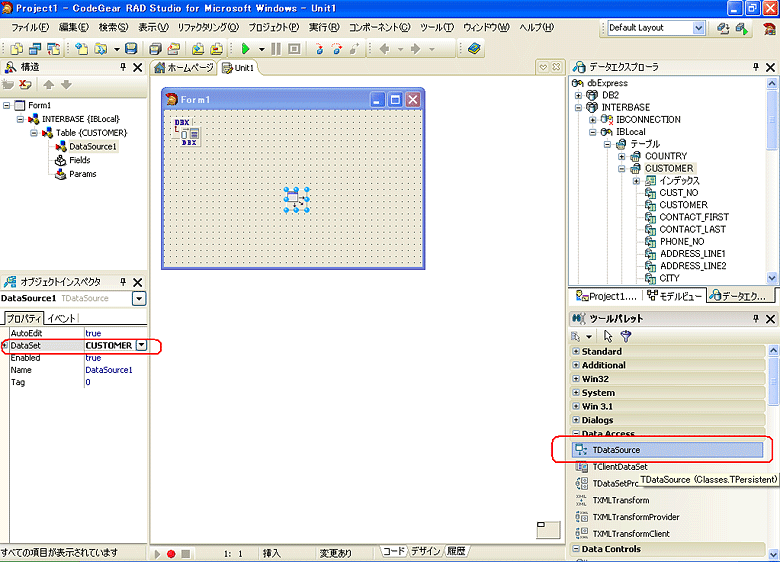
Task: Select the PHONE_NO column in Data Explorer
Action: pyautogui.click(x=682, y=242)
